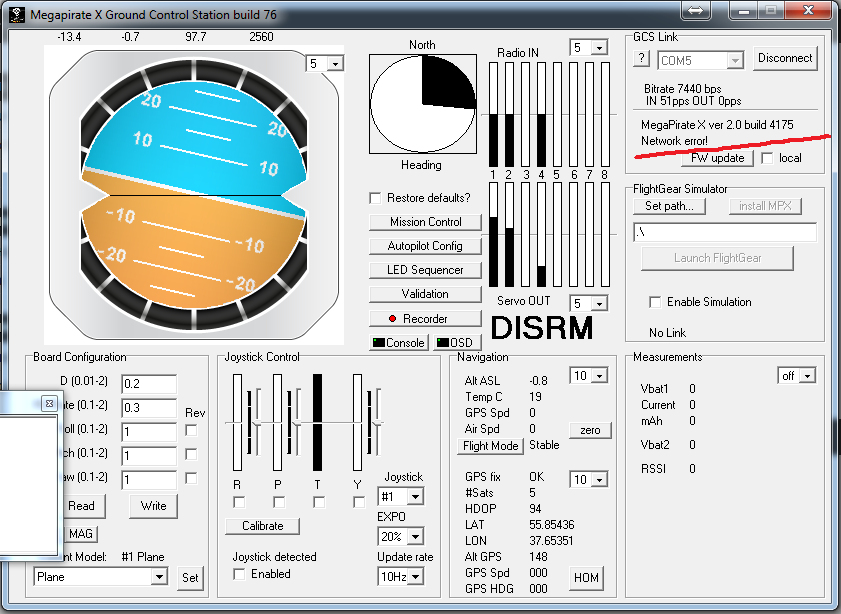Click the Roll (0.1-2) value field

point(149,432)
